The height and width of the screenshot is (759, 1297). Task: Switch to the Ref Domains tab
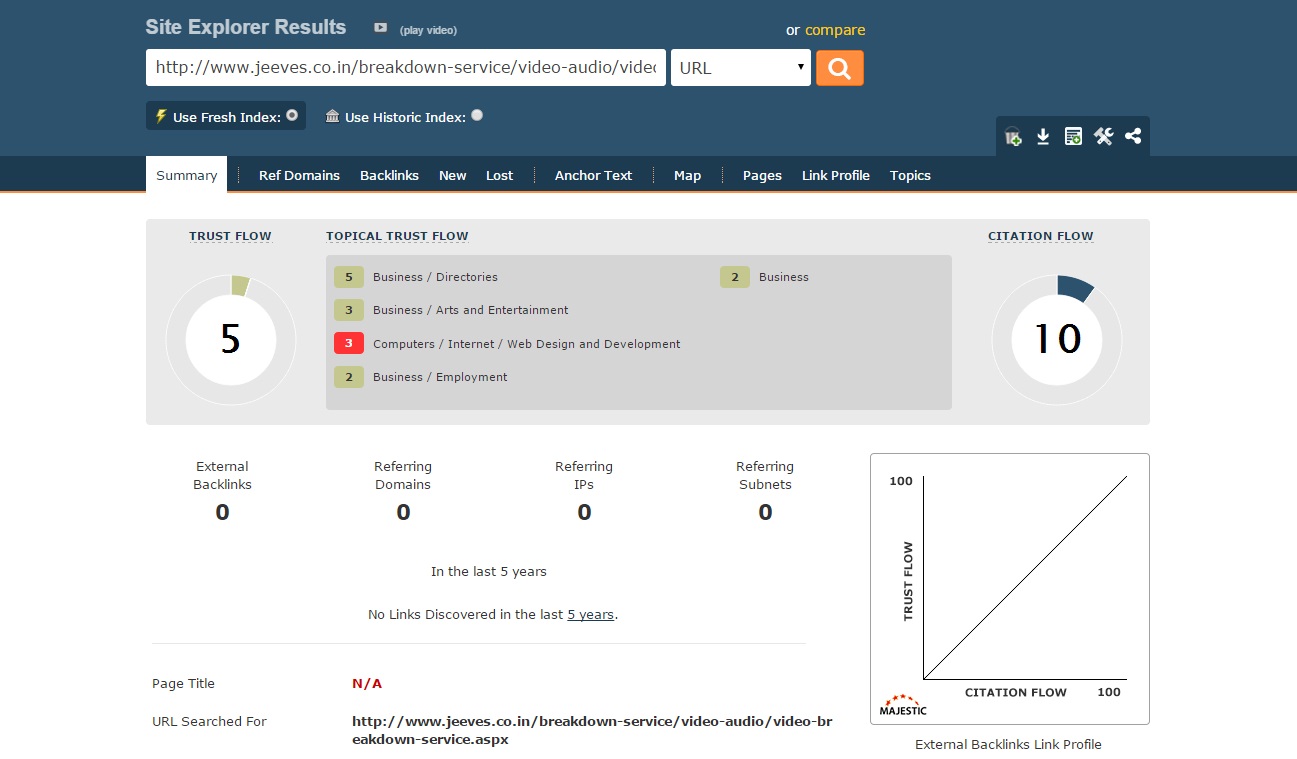[299, 175]
